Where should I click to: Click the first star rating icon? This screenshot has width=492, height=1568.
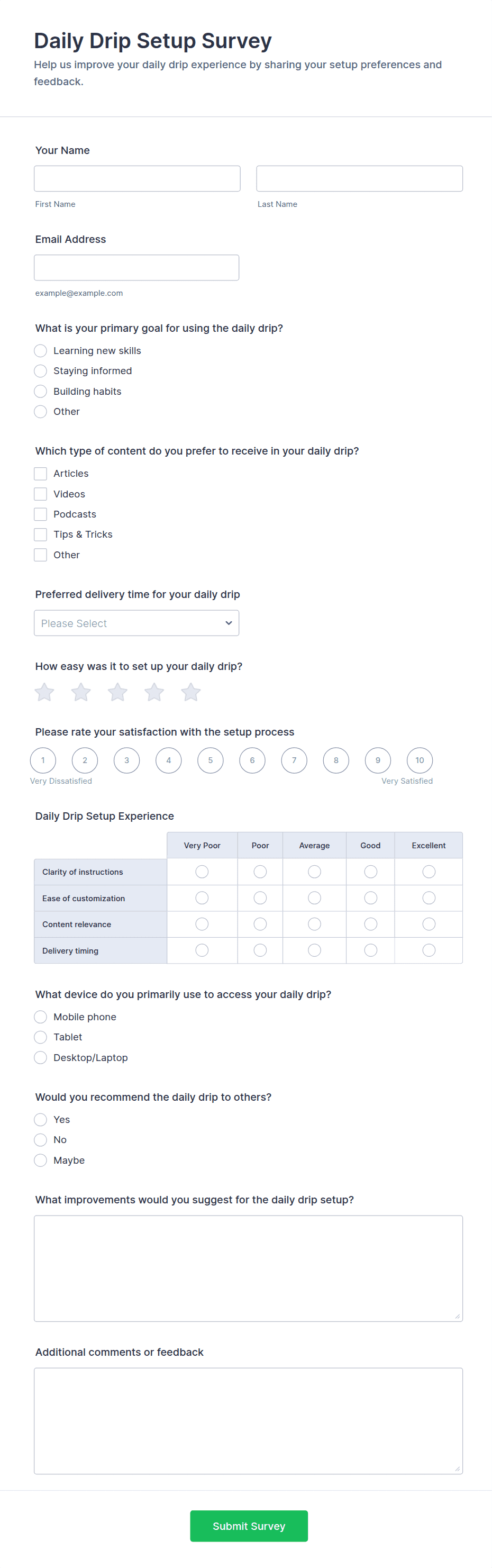44,692
